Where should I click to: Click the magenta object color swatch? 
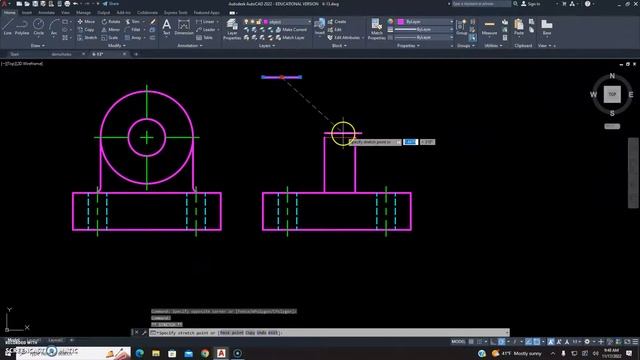click(x=400, y=22)
